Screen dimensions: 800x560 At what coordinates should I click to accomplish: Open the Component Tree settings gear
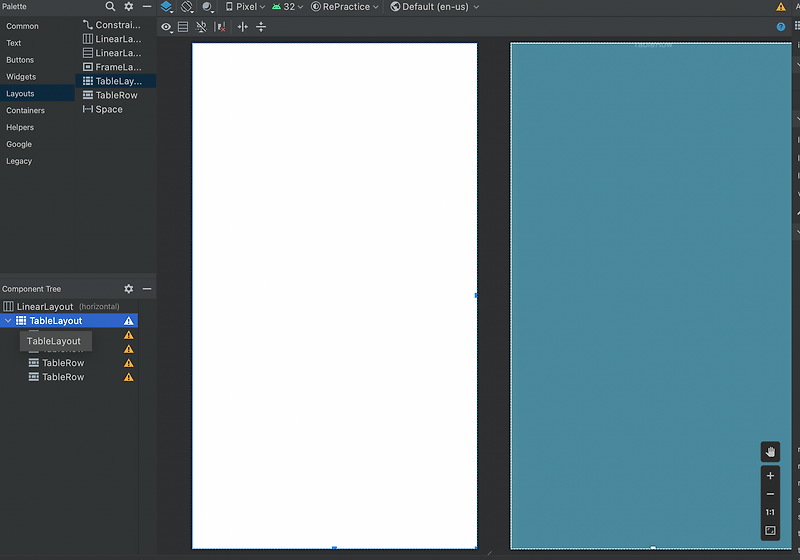coord(129,289)
